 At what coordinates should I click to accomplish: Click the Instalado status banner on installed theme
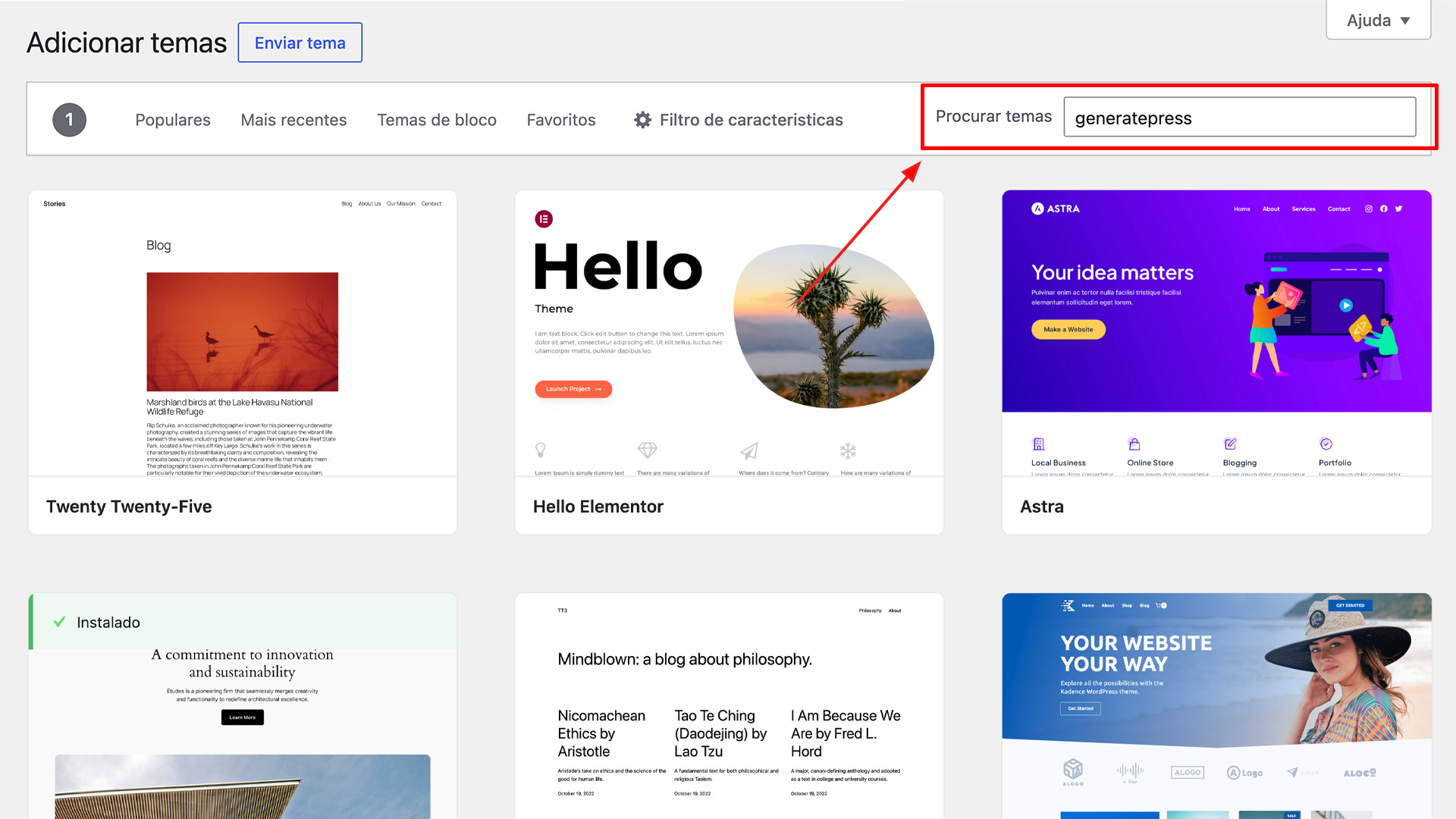coord(243,622)
